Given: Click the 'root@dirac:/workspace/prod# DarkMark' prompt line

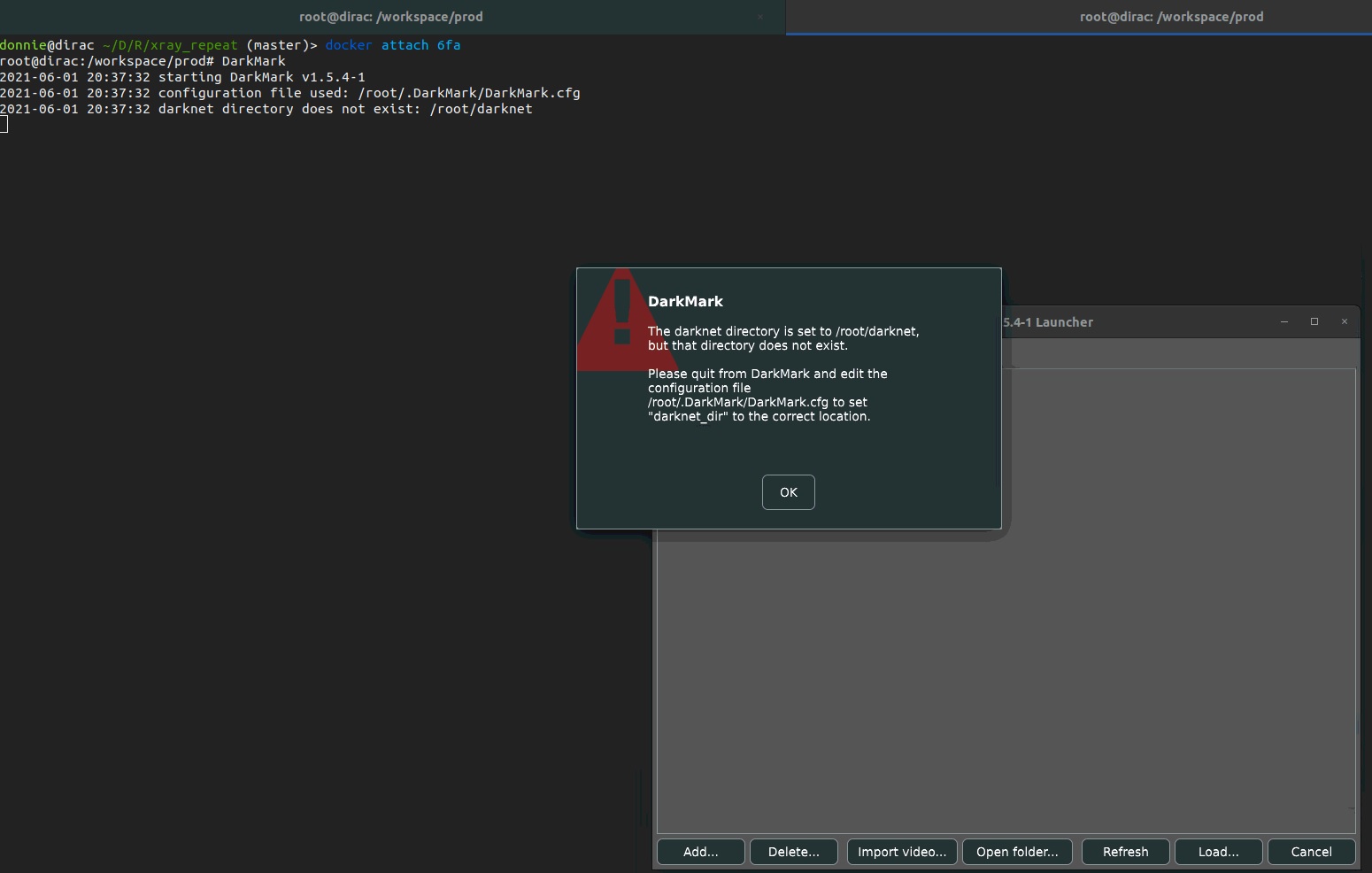Looking at the screenshot, I should (143, 61).
